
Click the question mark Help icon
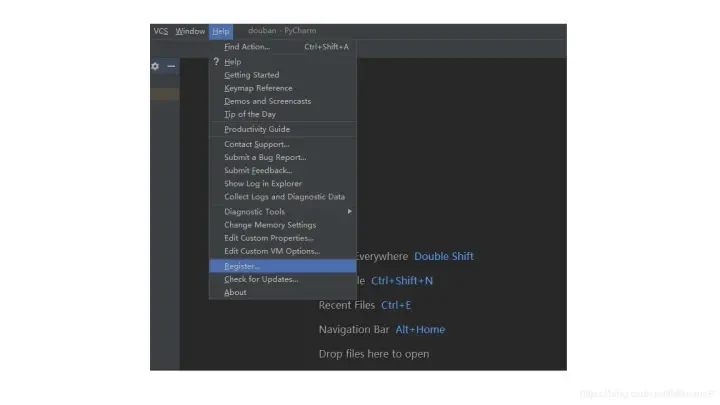click(215, 61)
